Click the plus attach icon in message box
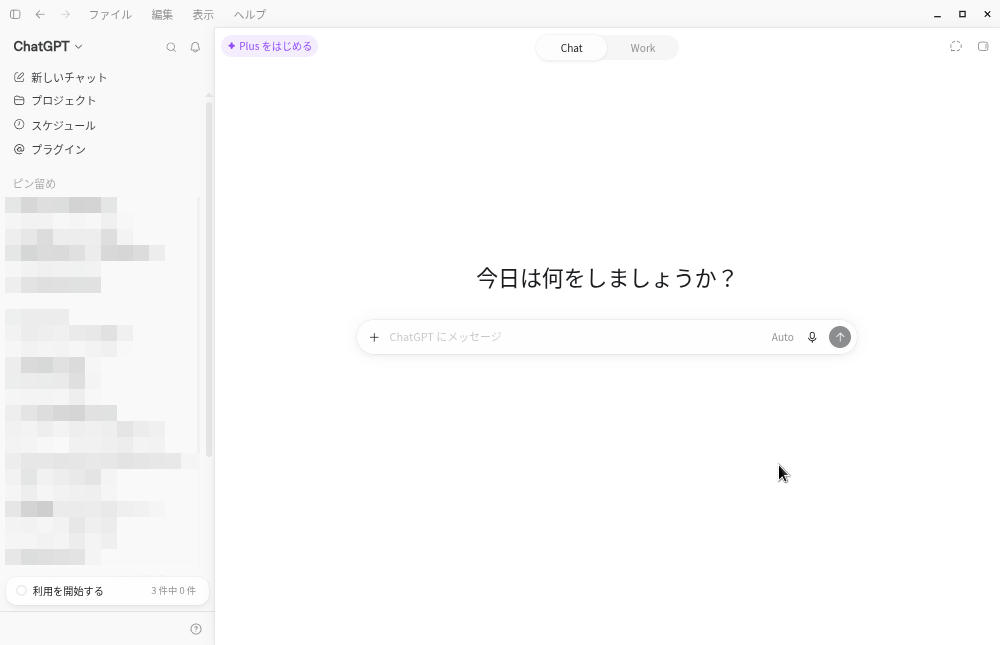Viewport: 1000px width, 645px height. pyautogui.click(x=374, y=337)
